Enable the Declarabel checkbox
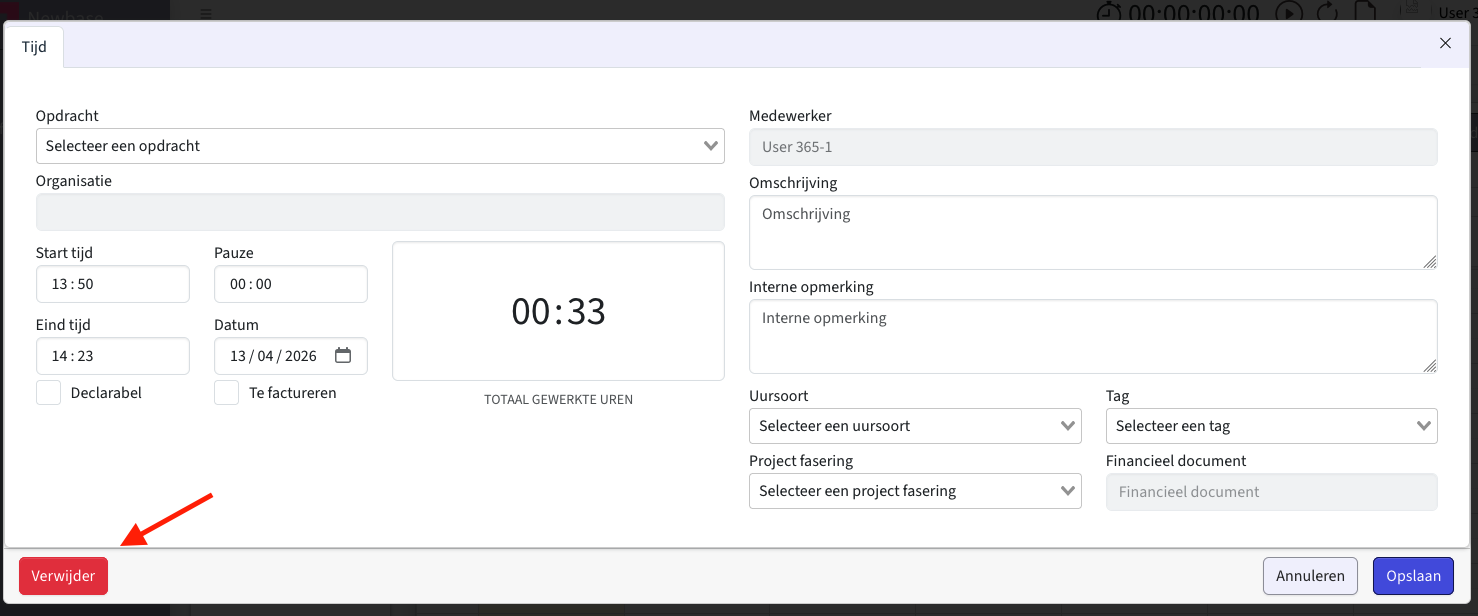 click(49, 393)
